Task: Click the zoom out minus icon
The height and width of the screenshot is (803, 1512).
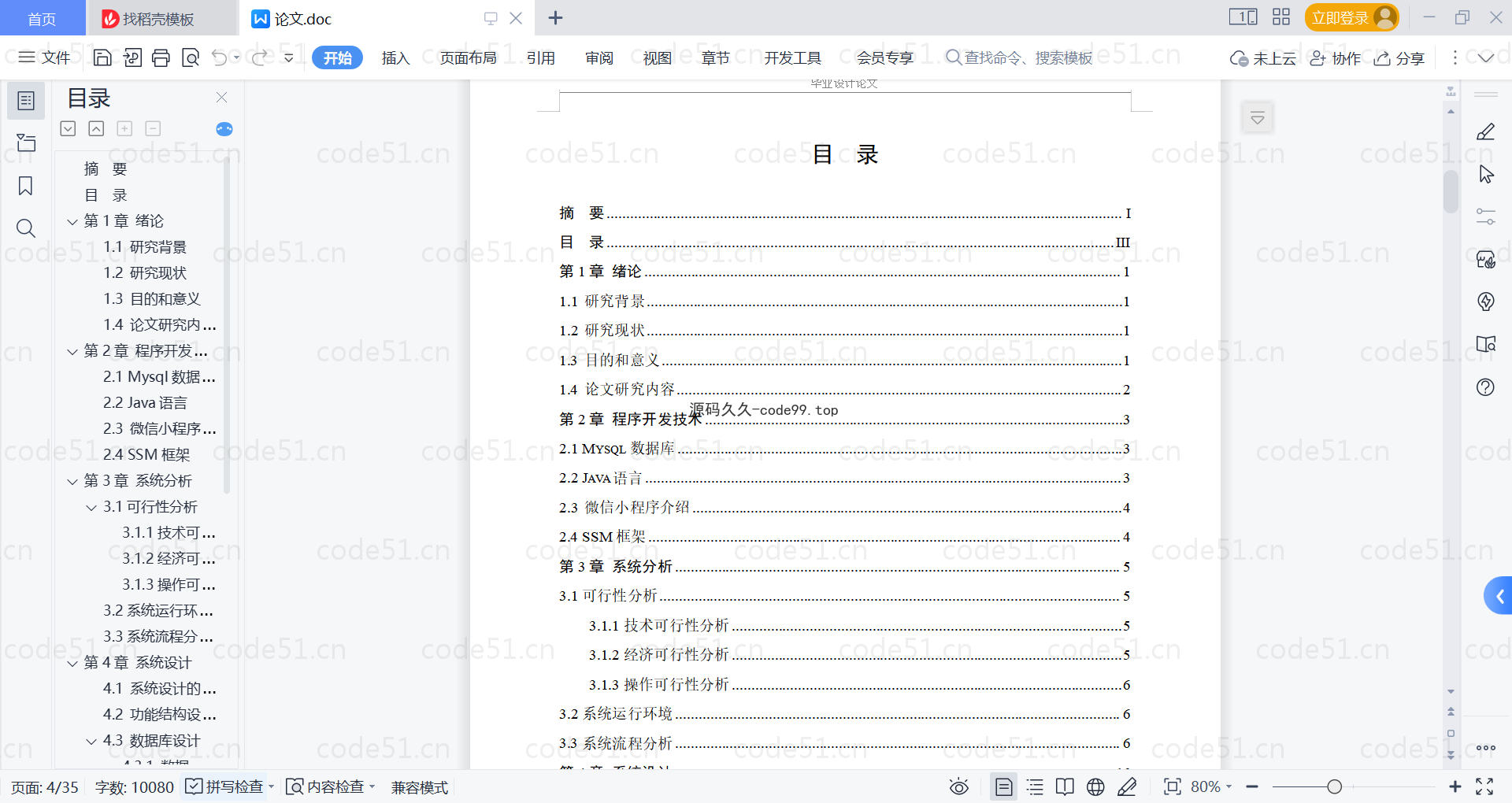Action: pyautogui.click(x=1252, y=786)
